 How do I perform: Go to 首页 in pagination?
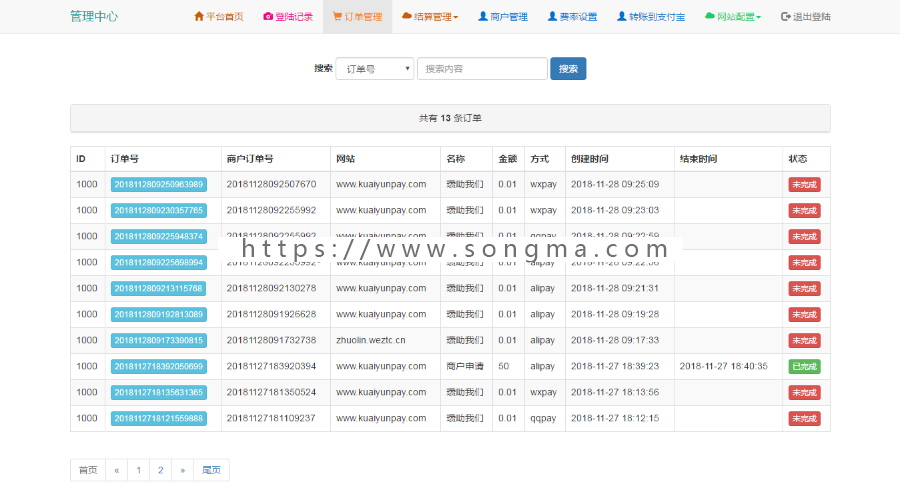click(88, 470)
